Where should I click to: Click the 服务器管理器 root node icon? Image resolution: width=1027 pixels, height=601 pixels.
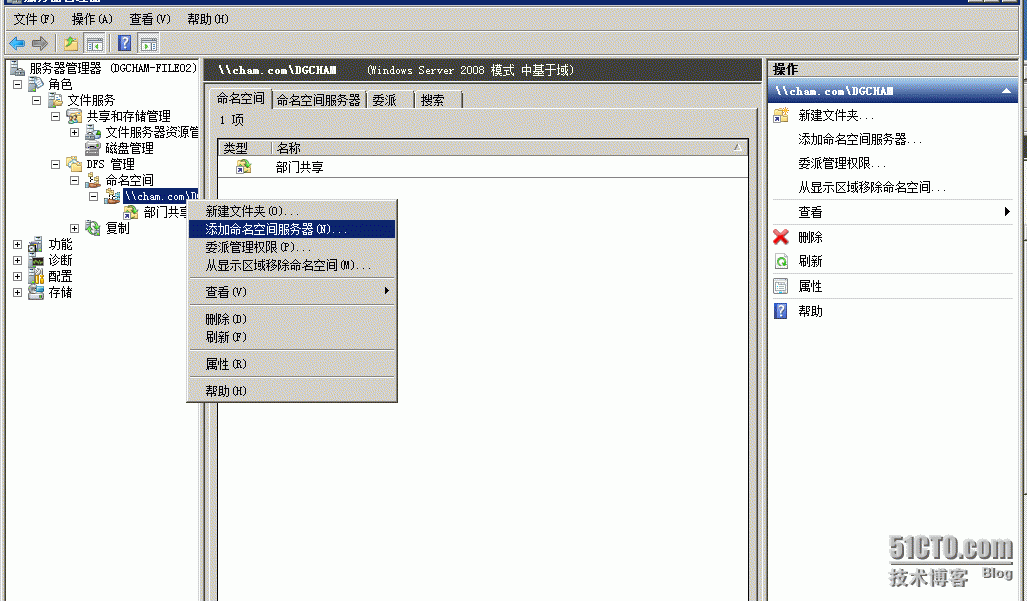tap(18, 68)
